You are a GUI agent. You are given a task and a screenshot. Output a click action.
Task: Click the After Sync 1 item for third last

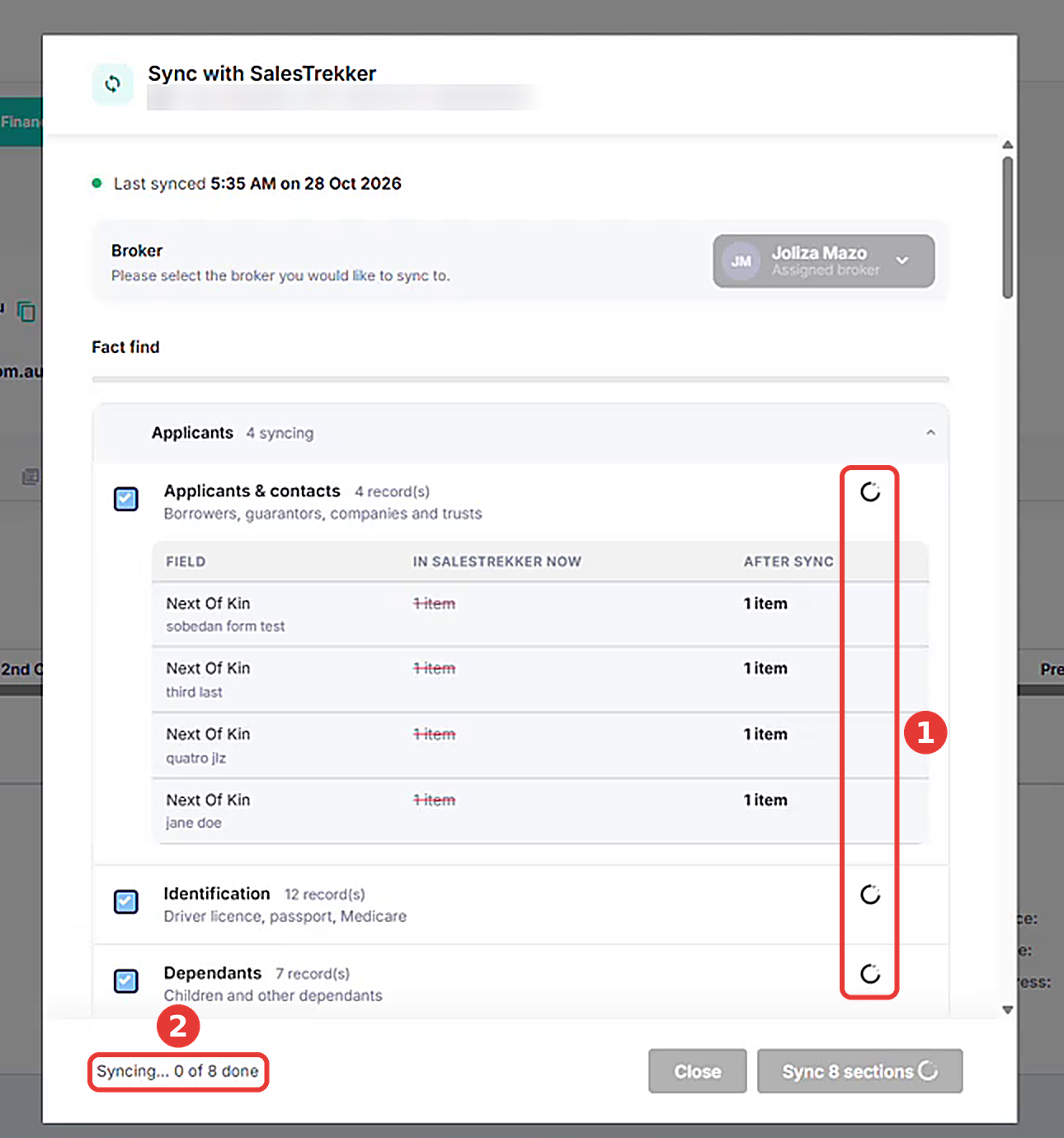point(765,668)
